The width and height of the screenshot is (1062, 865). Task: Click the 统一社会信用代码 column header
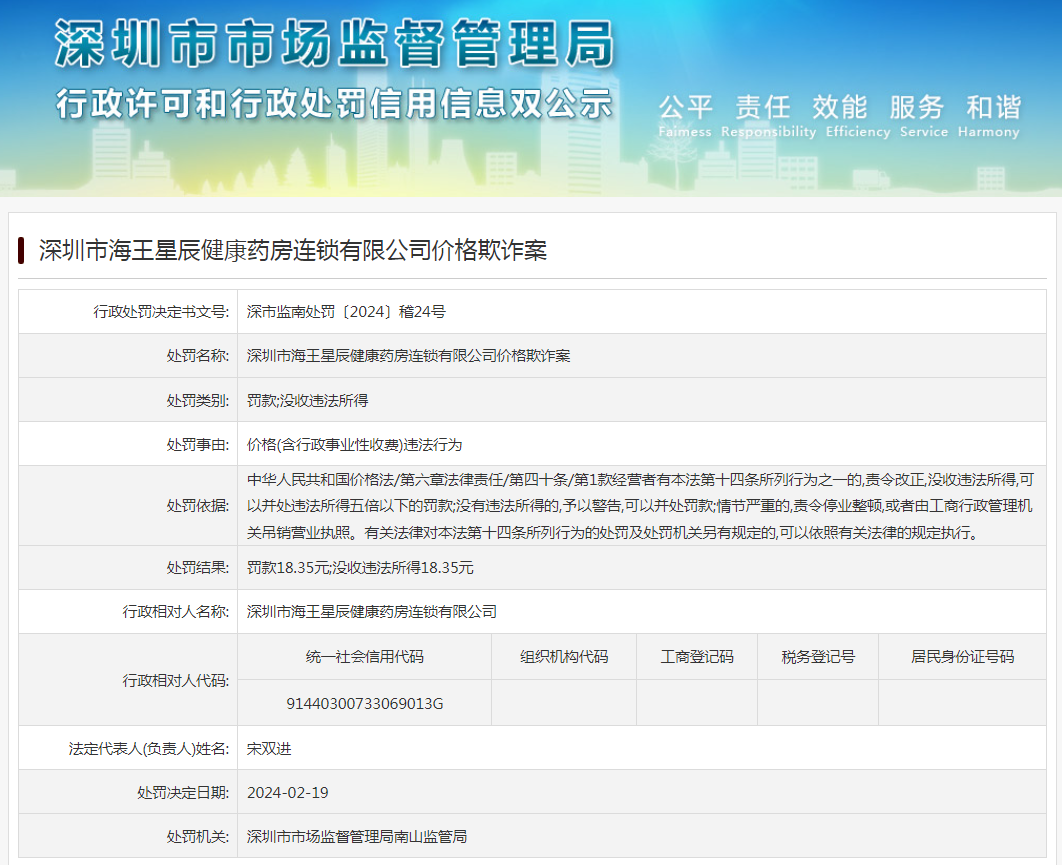pyautogui.click(x=364, y=656)
